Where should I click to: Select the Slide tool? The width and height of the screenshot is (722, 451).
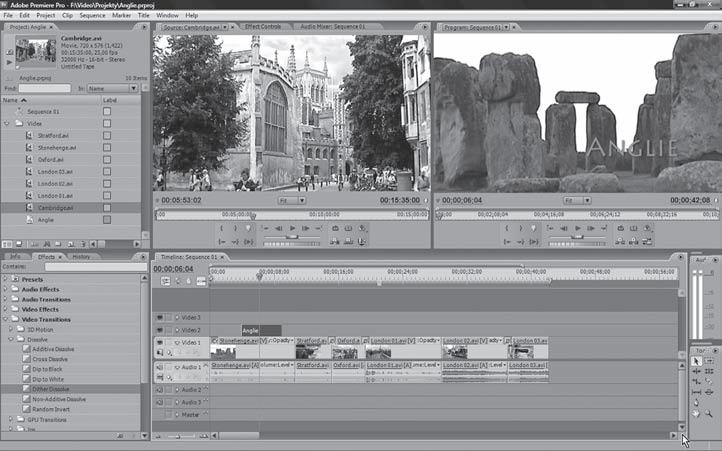(709, 392)
